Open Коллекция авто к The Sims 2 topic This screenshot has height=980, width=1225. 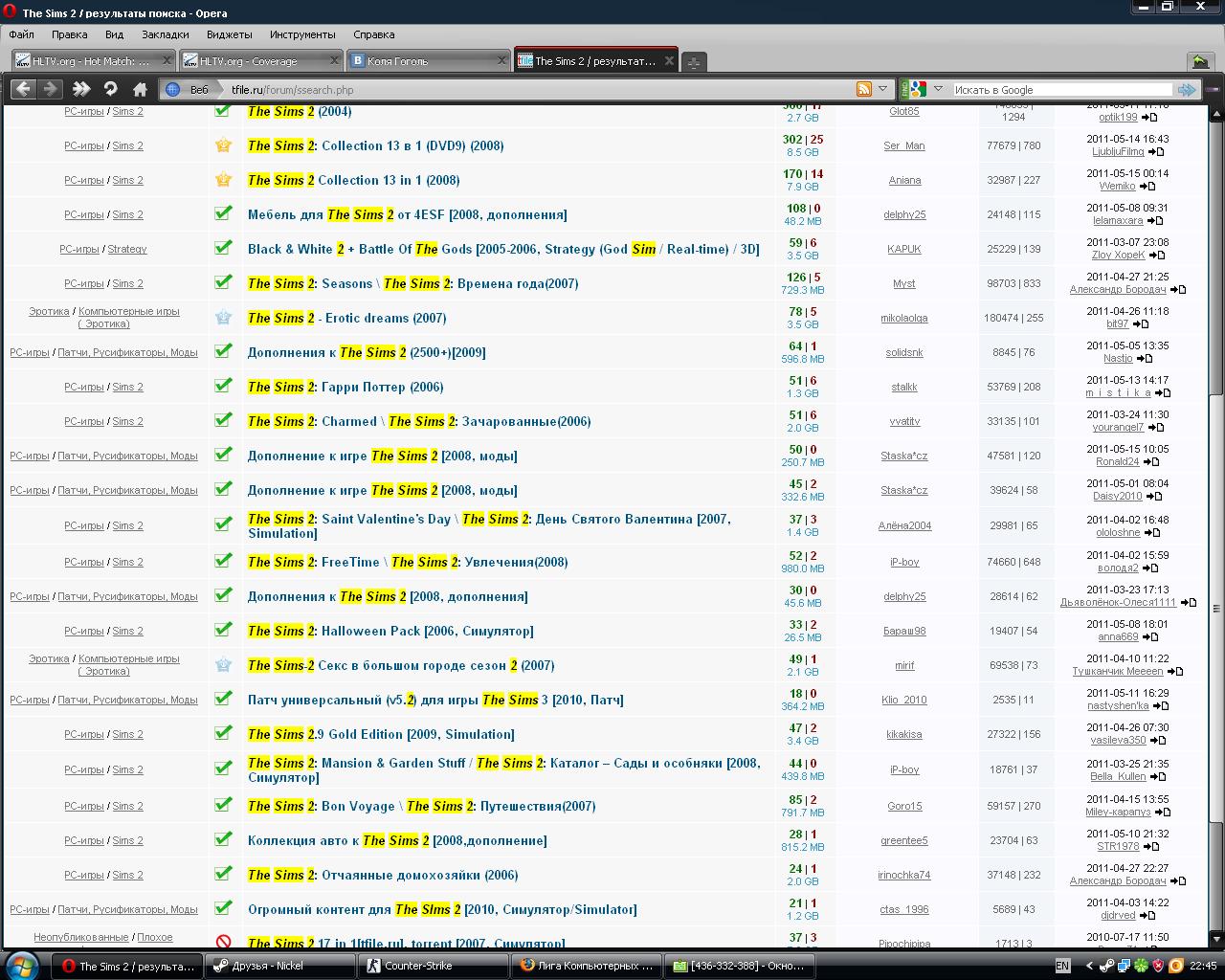[x=397, y=840]
